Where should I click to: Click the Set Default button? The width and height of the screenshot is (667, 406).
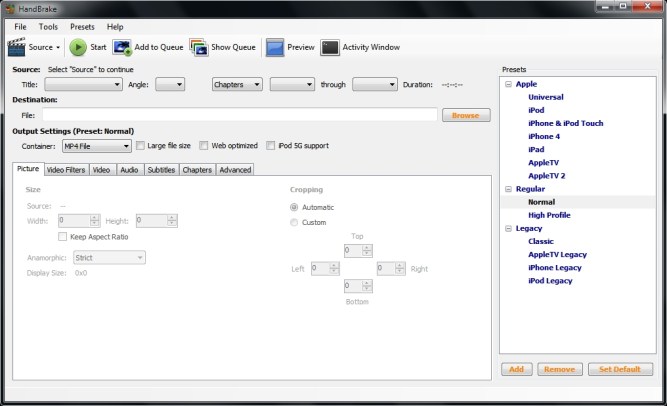tap(620, 369)
